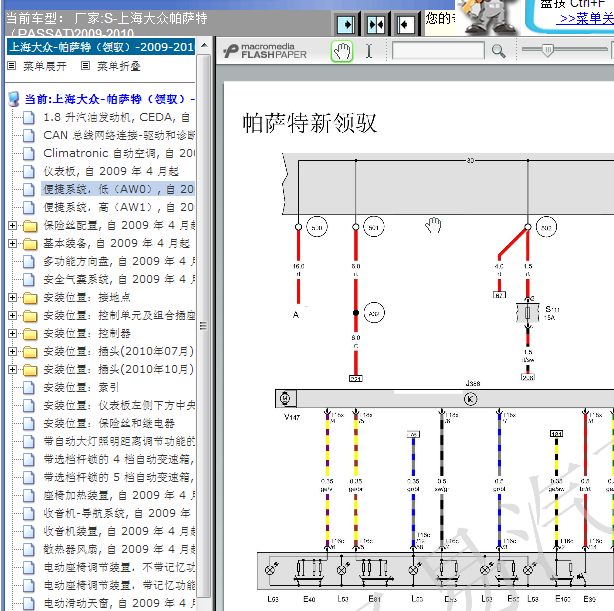Click the >>菜单关 link at top right

[587, 18]
